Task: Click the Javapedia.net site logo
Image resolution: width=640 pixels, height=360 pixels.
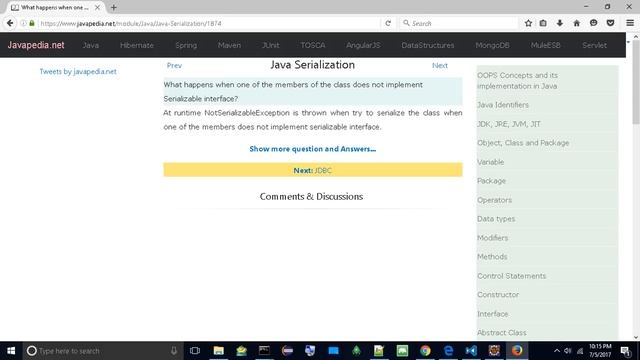Action: pos(36,45)
